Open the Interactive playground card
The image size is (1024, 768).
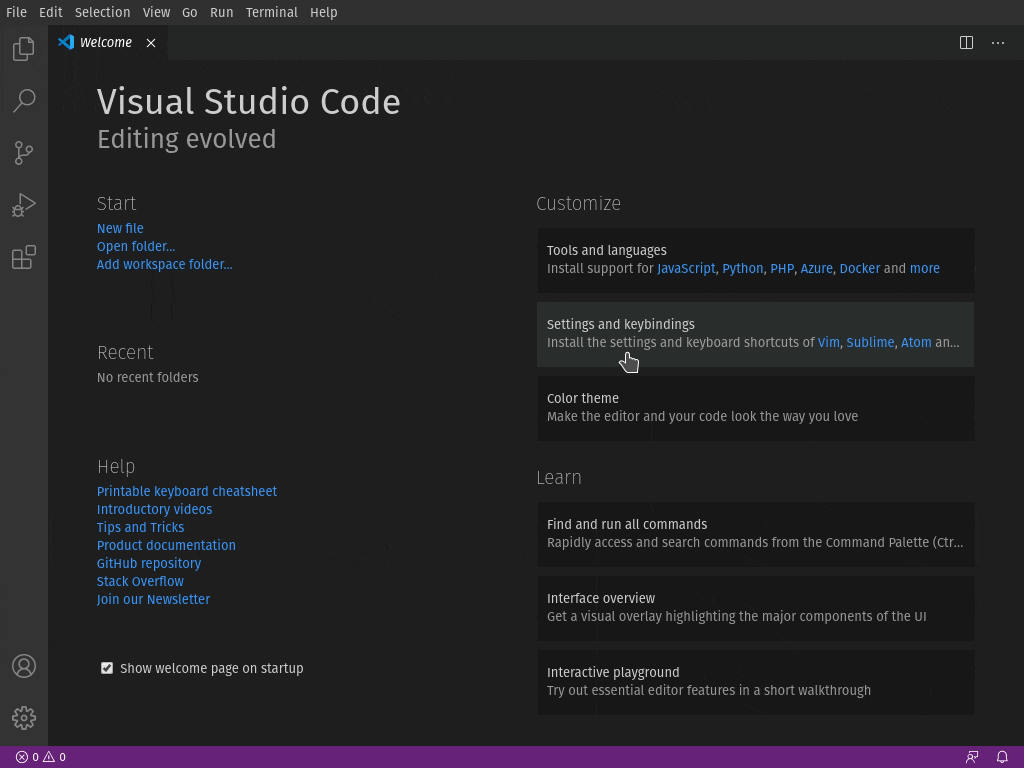[756, 682]
